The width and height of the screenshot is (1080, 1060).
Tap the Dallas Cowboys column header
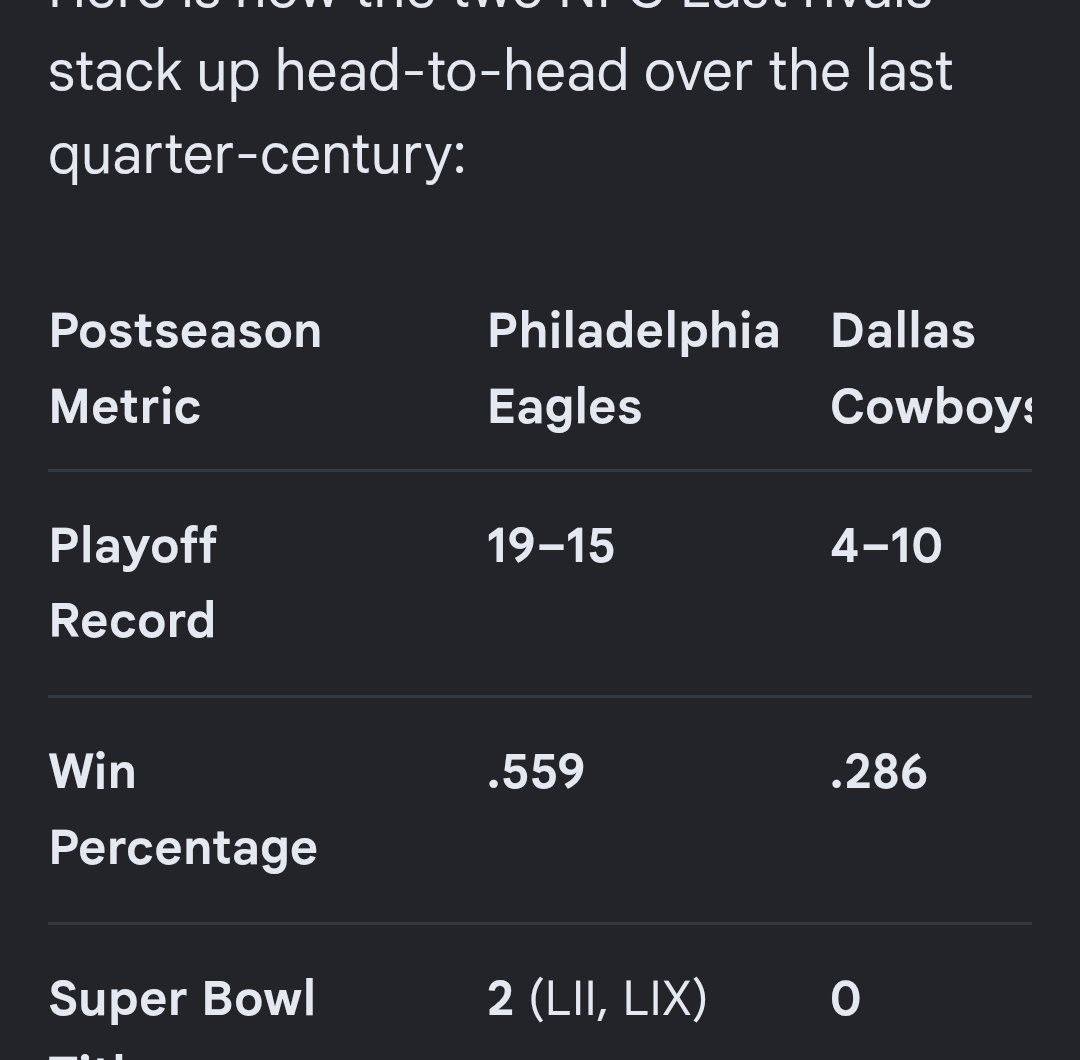pos(931,368)
